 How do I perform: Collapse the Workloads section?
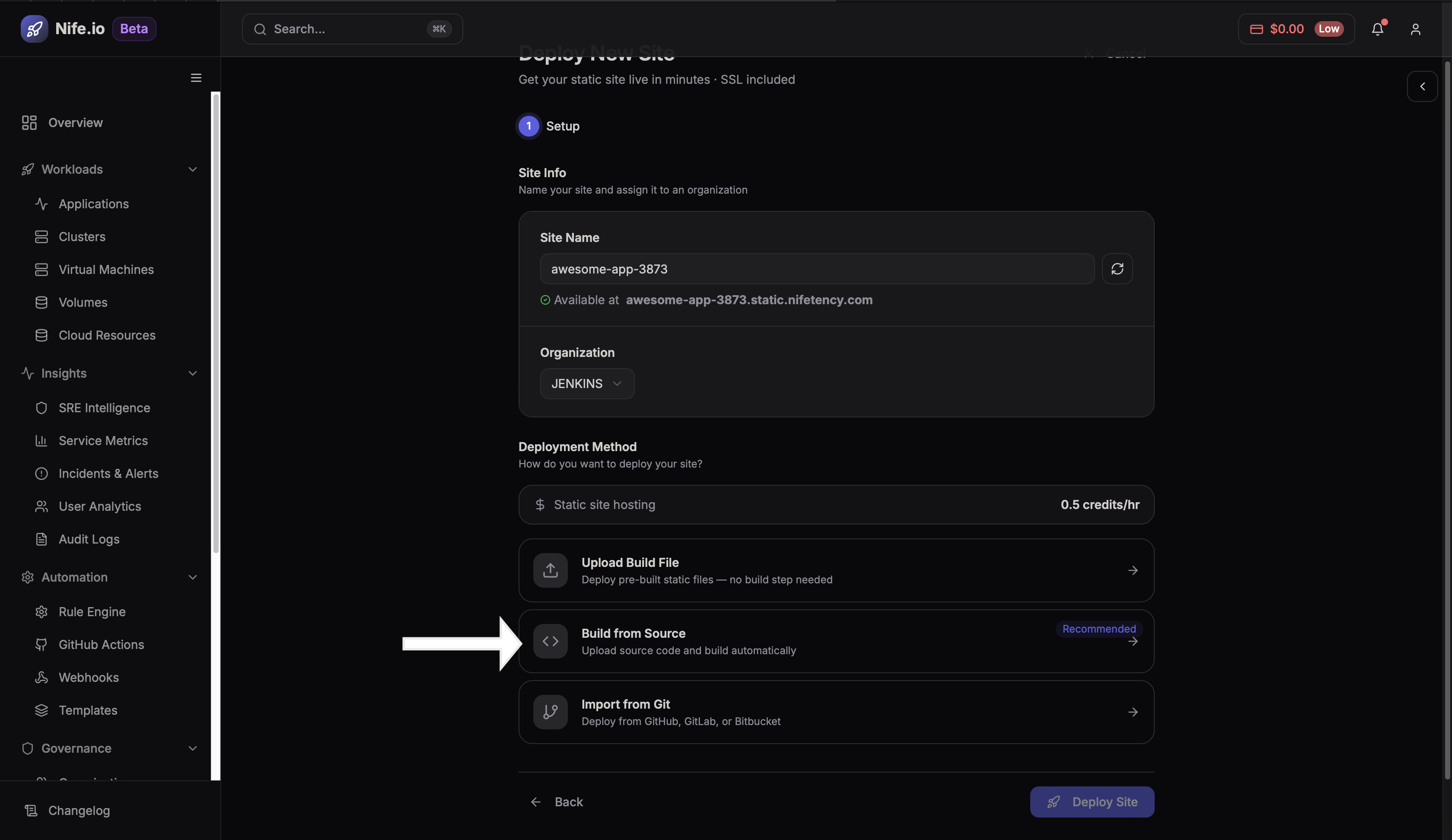(x=192, y=169)
